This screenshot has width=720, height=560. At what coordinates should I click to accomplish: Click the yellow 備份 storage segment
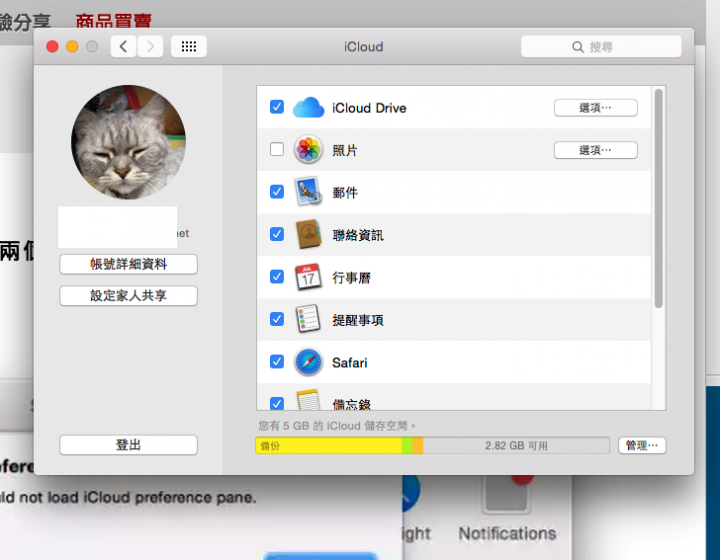[x=329, y=446]
